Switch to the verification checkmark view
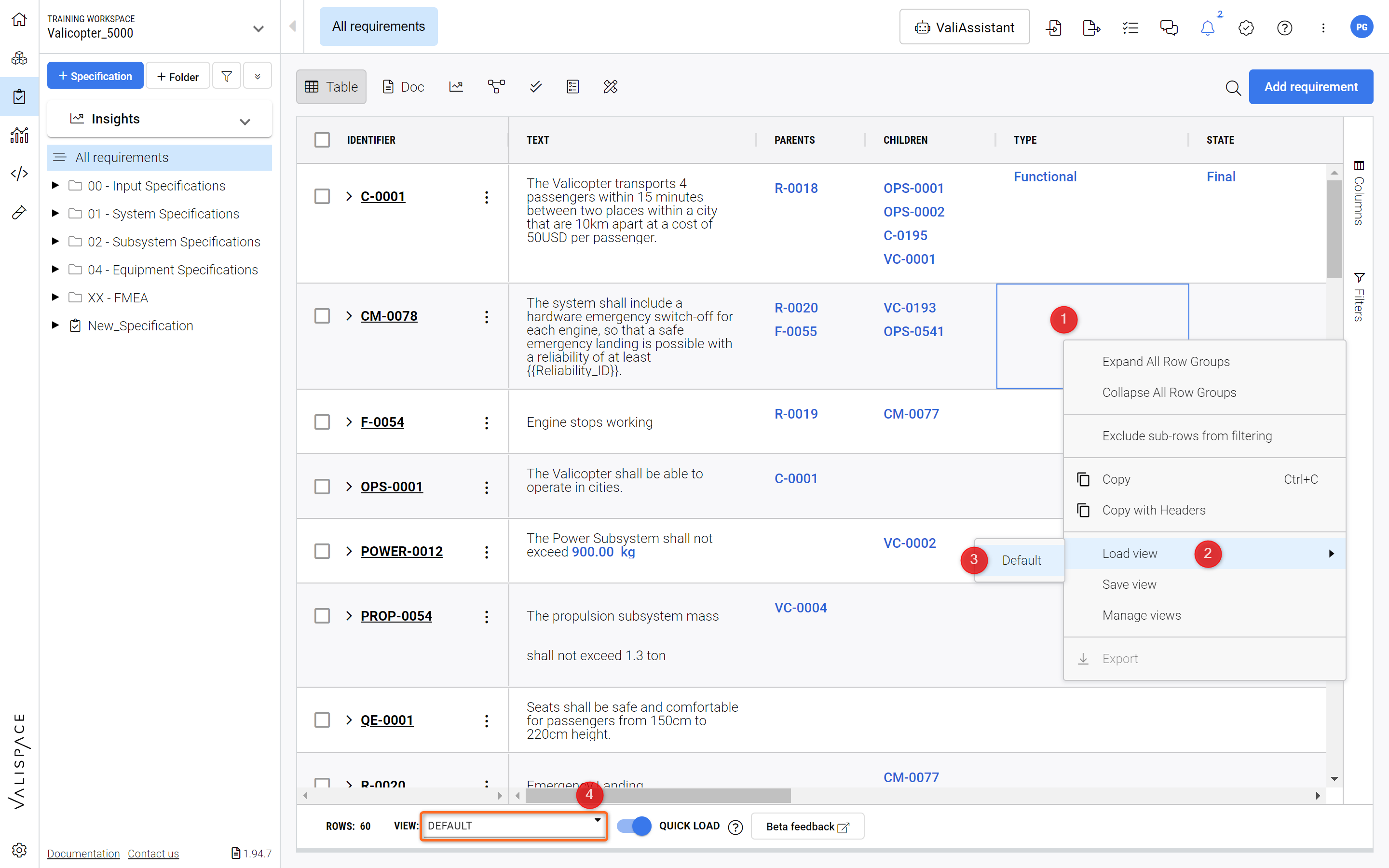The image size is (1389, 868). click(x=535, y=87)
